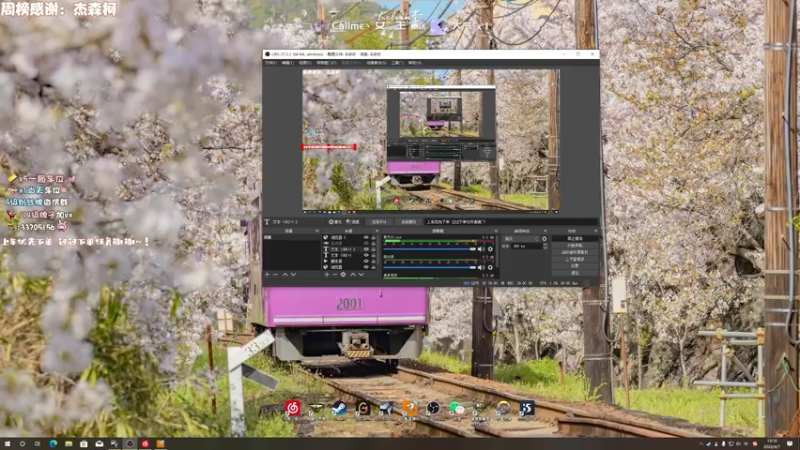Remove source with minus icon in 来源 panel

tap(335, 274)
